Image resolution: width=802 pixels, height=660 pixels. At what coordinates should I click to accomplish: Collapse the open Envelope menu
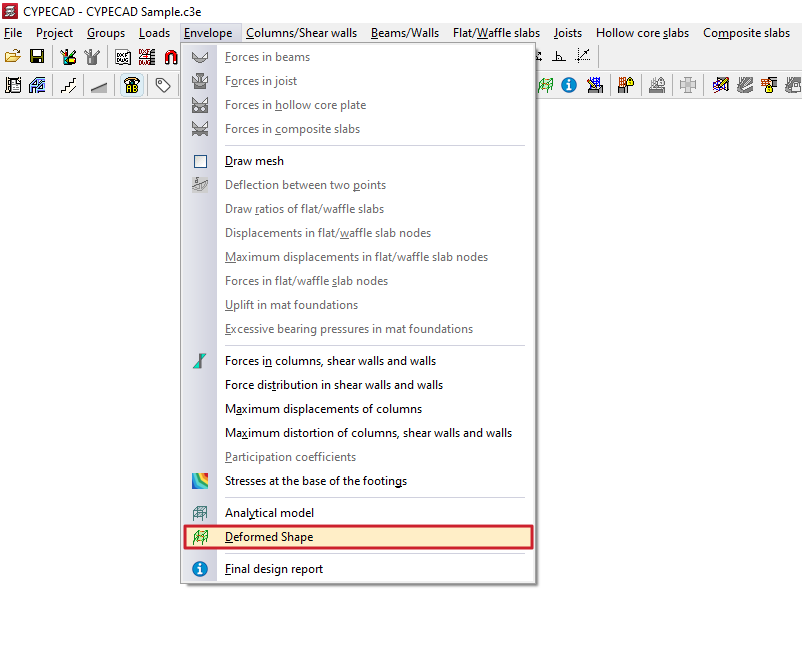click(208, 33)
